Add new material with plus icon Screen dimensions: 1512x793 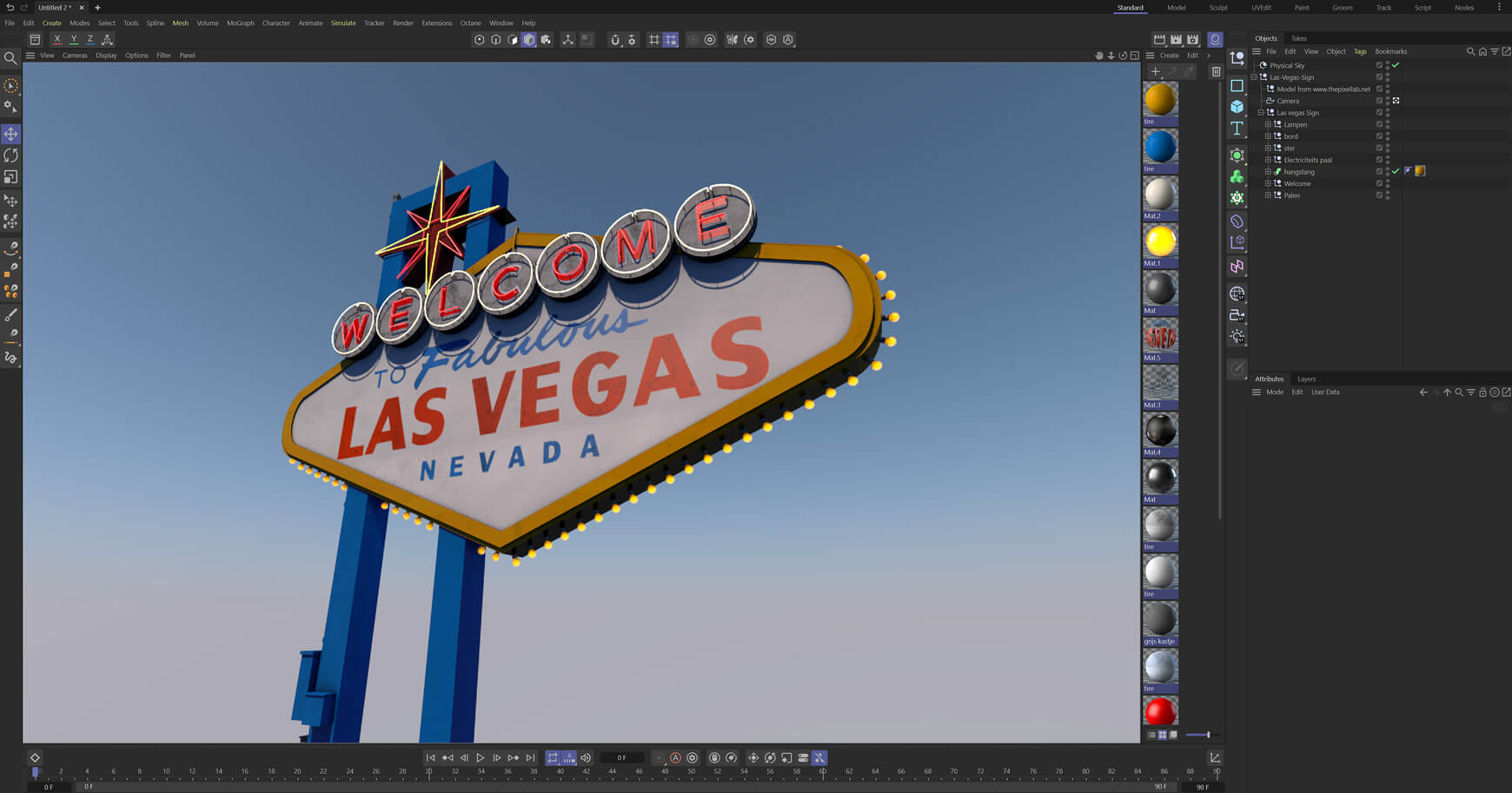click(1155, 71)
